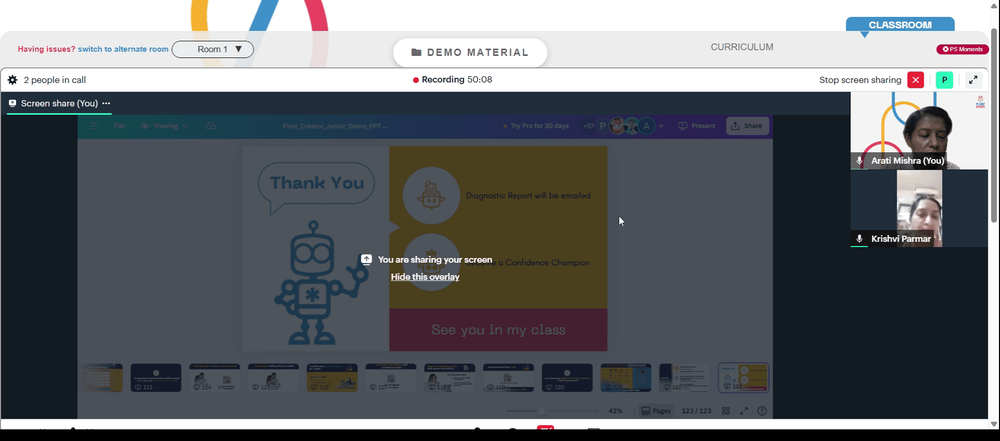Click Krishvi Parmar microphone icon
This screenshot has width=1000, height=441.
(860, 239)
